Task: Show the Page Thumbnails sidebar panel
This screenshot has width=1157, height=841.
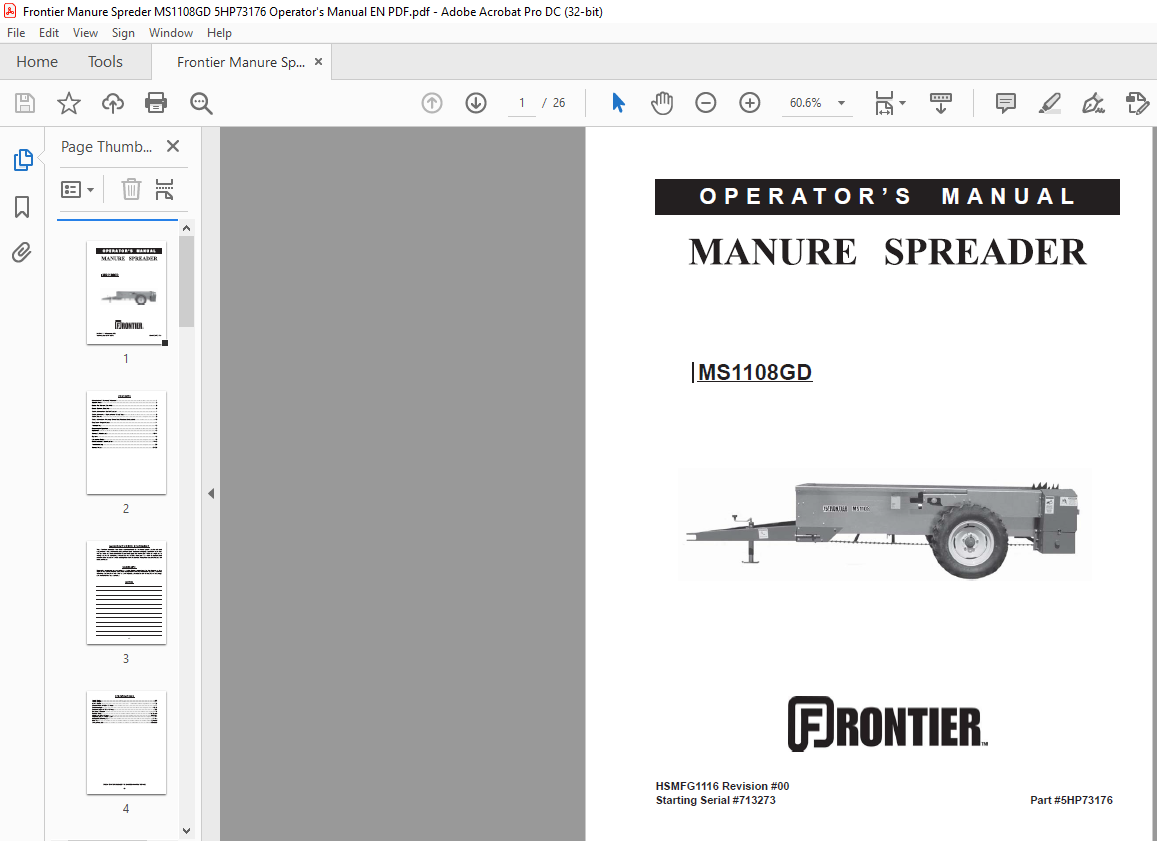Action: [23, 159]
